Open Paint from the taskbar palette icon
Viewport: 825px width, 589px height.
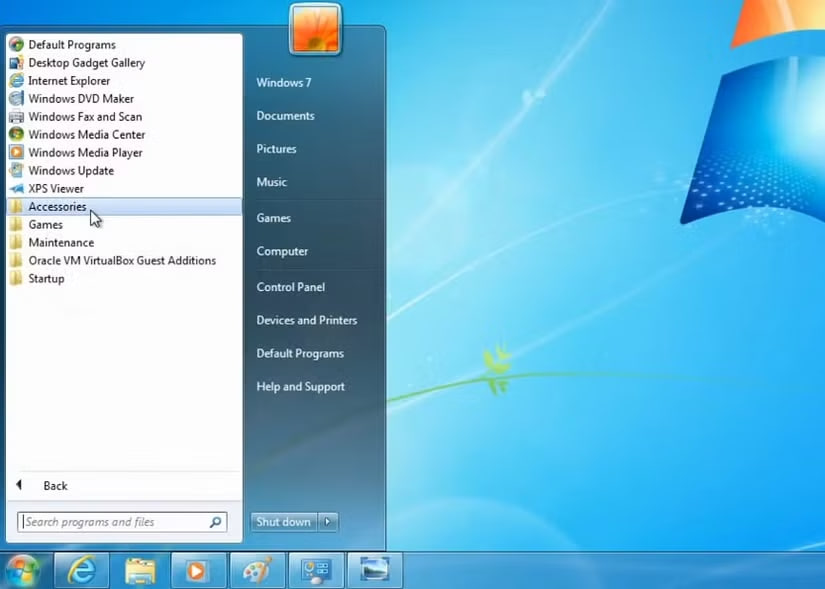[x=258, y=570]
